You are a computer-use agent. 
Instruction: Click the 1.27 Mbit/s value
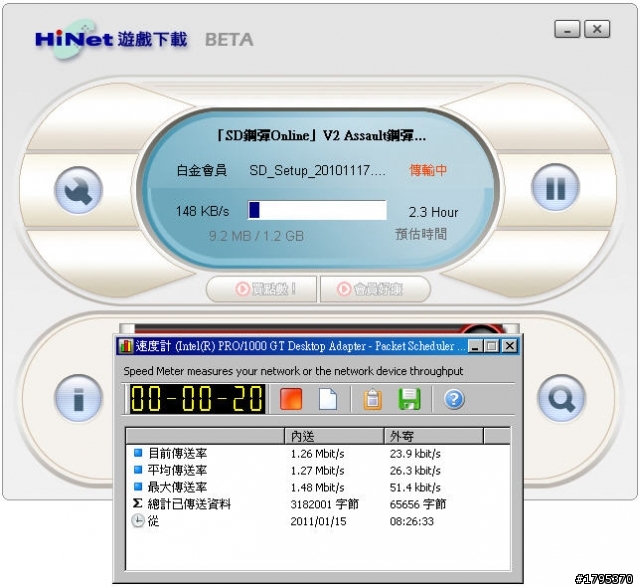click(x=317, y=470)
